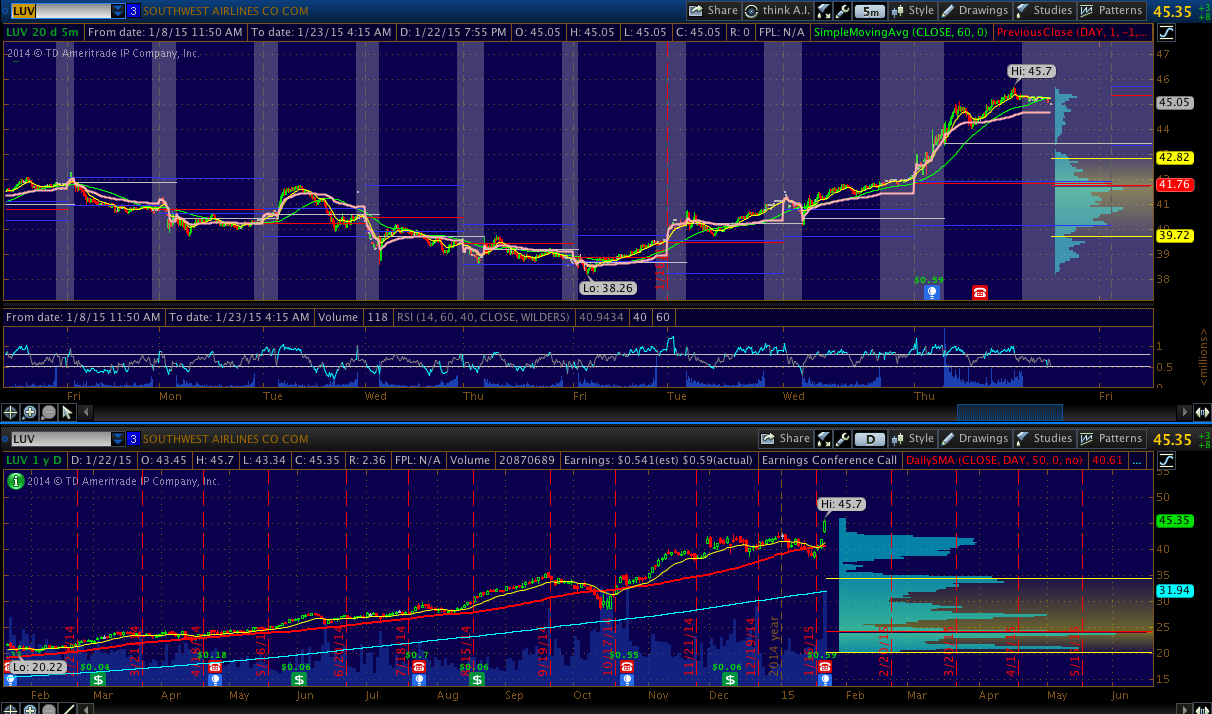
Task: Open the Studies menu in top chart
Action: [1044, 11]
